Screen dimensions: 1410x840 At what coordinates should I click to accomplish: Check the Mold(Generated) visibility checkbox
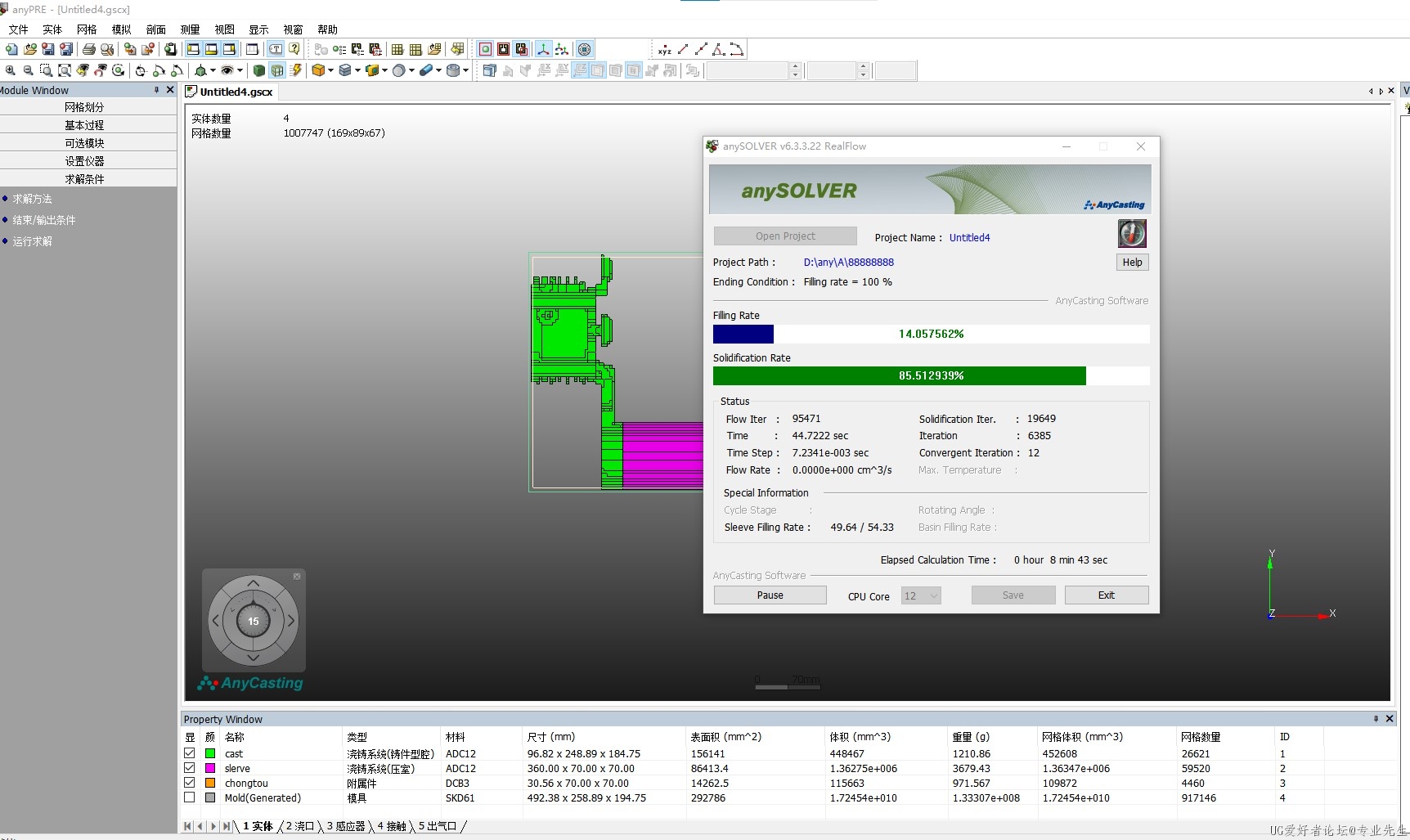point(190,797)
